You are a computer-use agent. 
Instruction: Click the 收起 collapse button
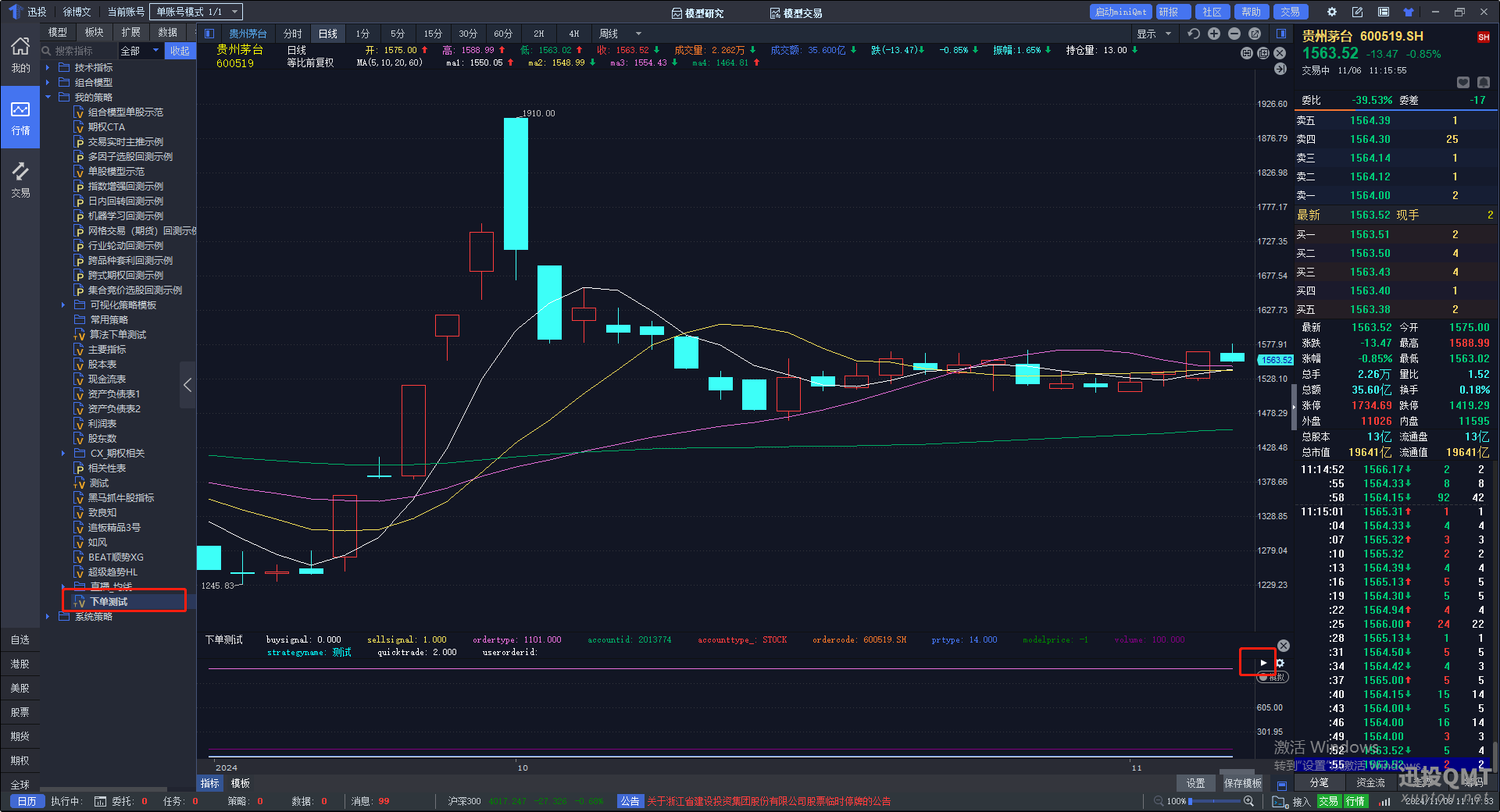pos(180,51)
